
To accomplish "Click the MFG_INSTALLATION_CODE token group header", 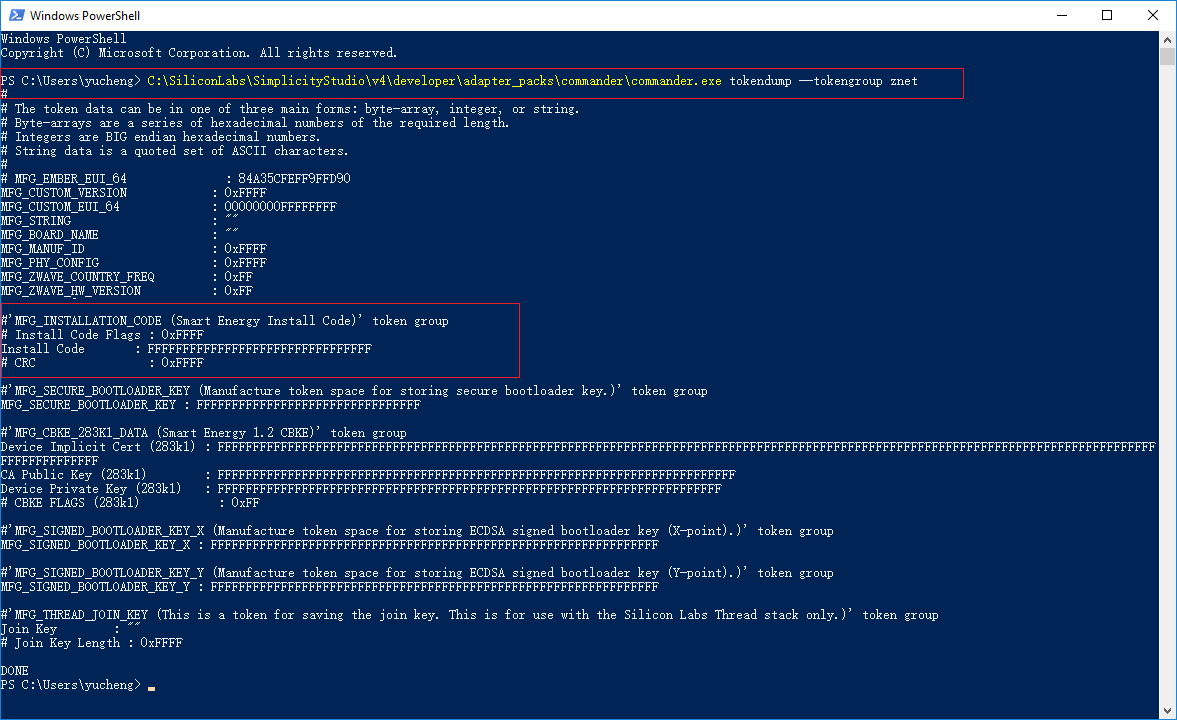I will point(224,321).
